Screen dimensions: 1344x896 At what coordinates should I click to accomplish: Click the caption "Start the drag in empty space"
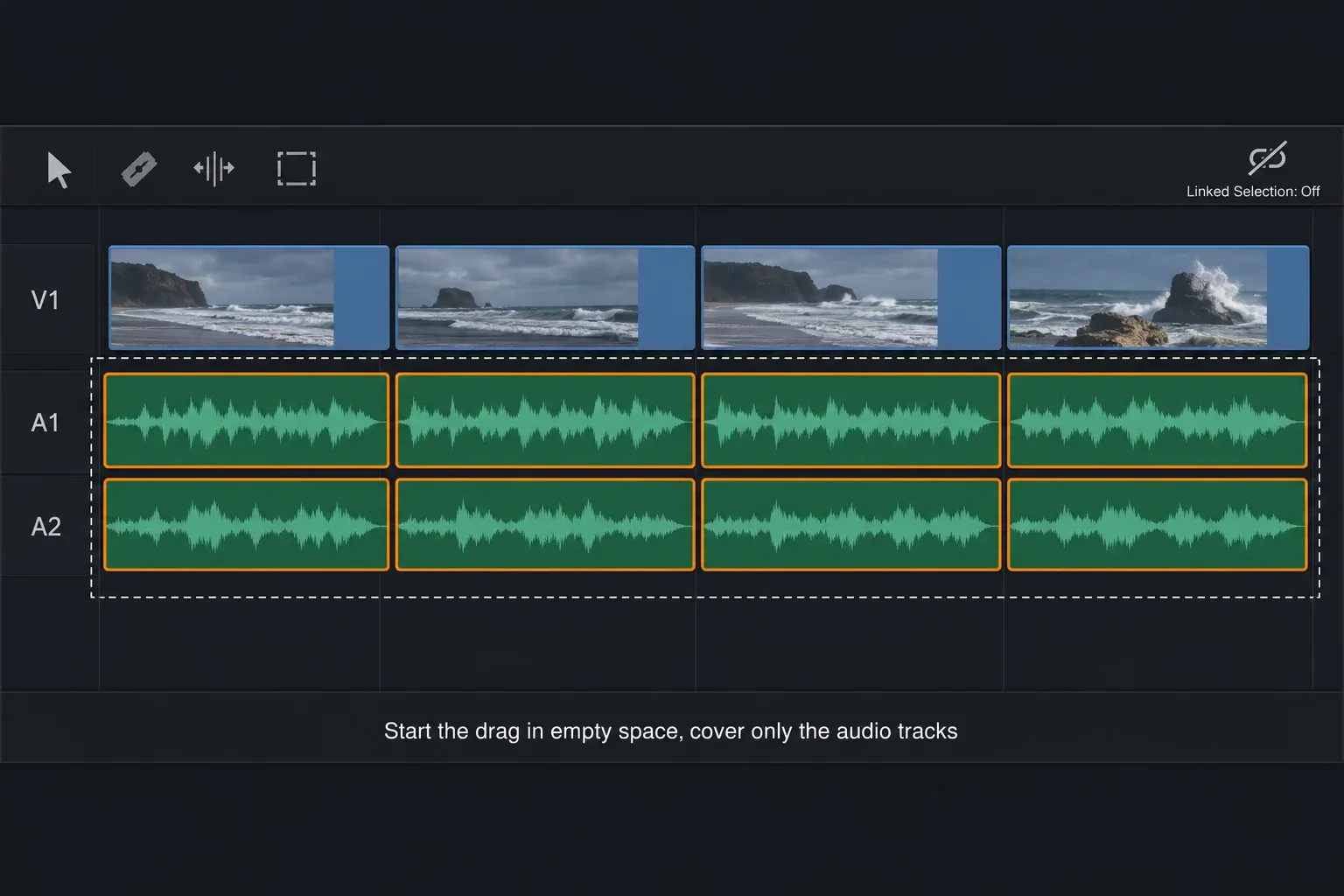(532, 731)
